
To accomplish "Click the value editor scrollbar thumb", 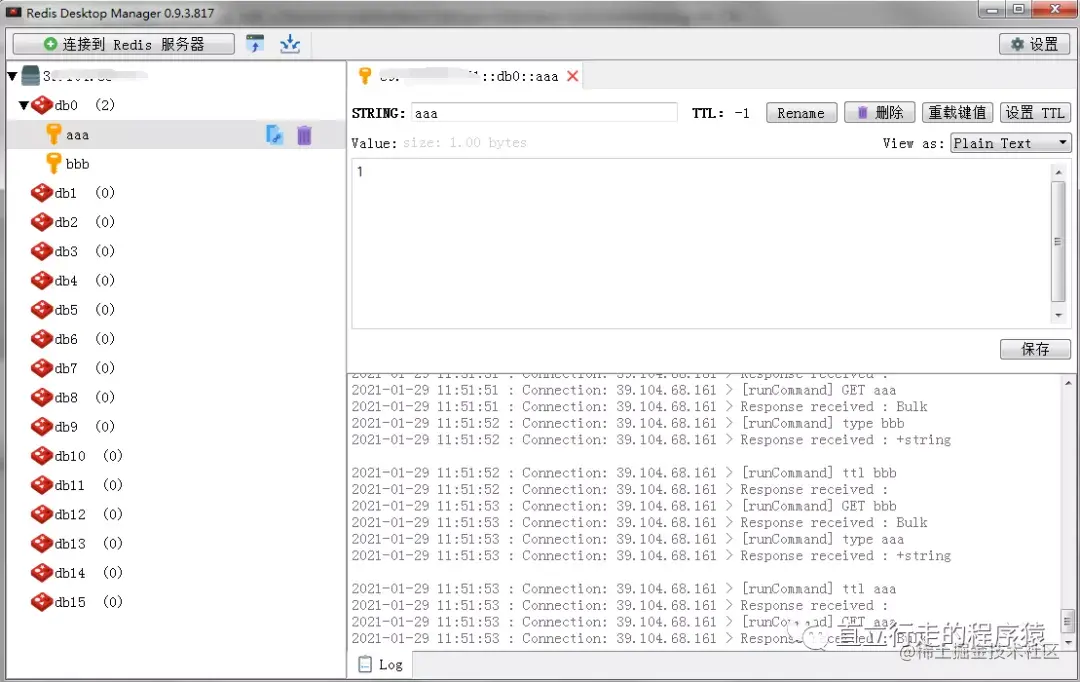I will click(1058, 240).
